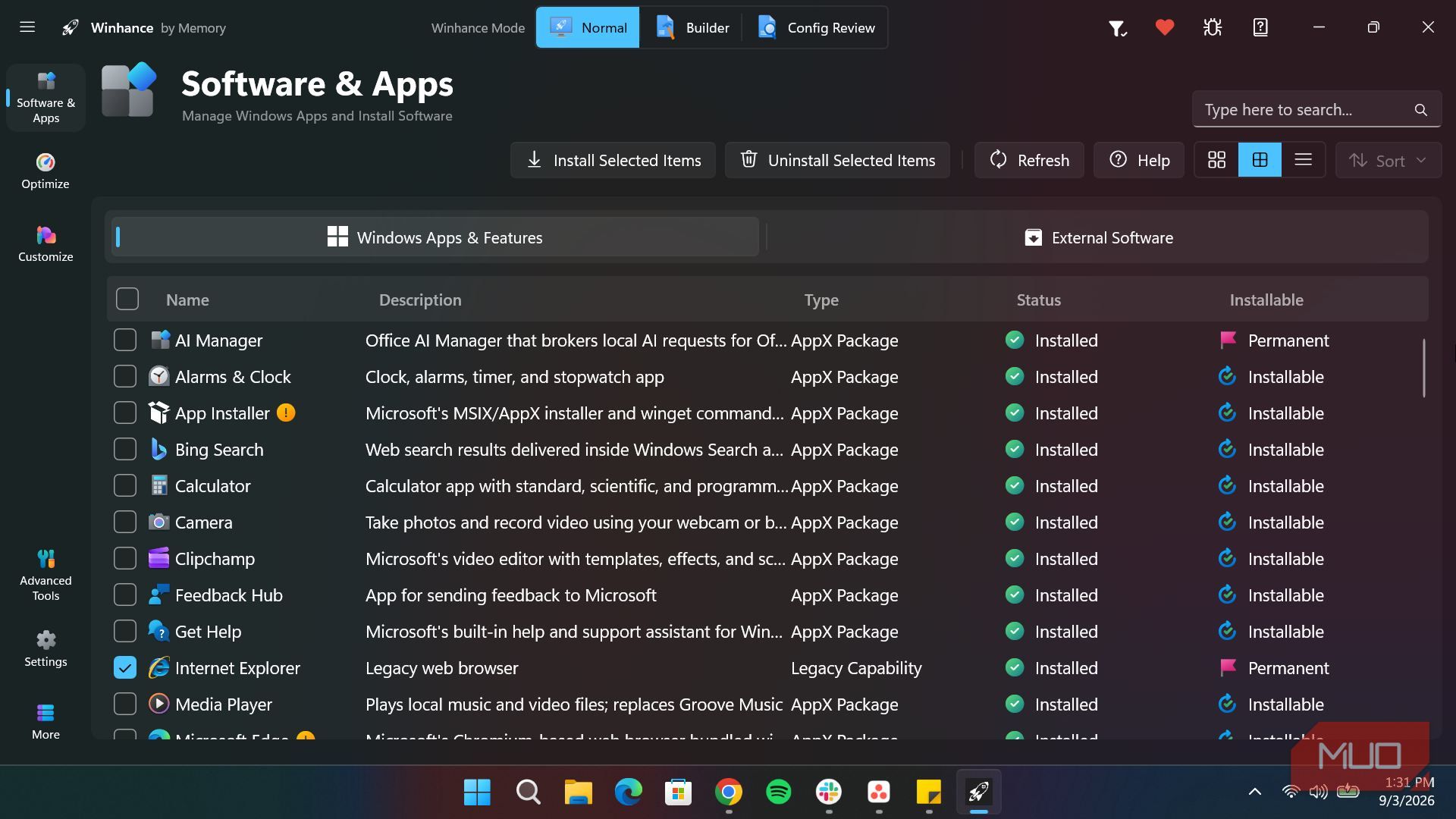
Task: Check the AI Manager checkbox
Action: (x=125, y=340)
